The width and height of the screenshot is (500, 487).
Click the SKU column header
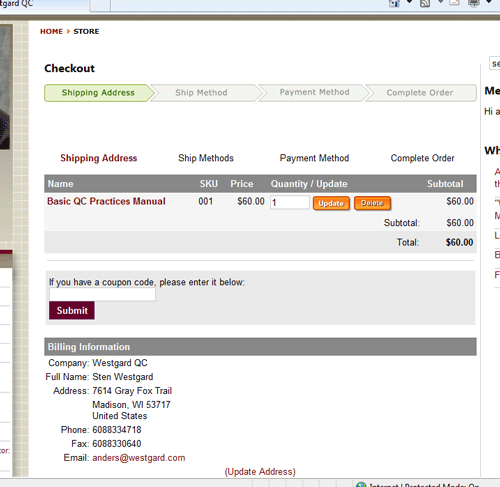click(209, 184)
